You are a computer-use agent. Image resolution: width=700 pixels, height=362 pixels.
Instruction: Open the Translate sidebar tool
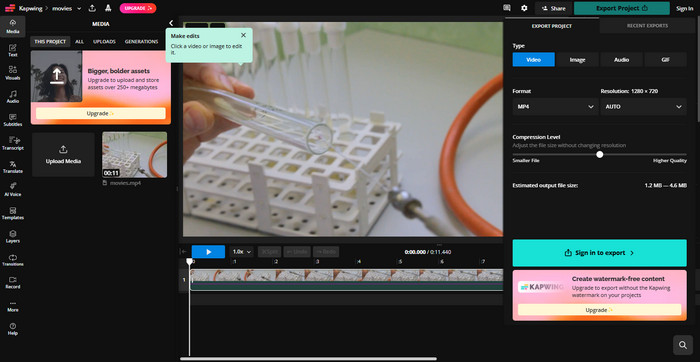12,166
